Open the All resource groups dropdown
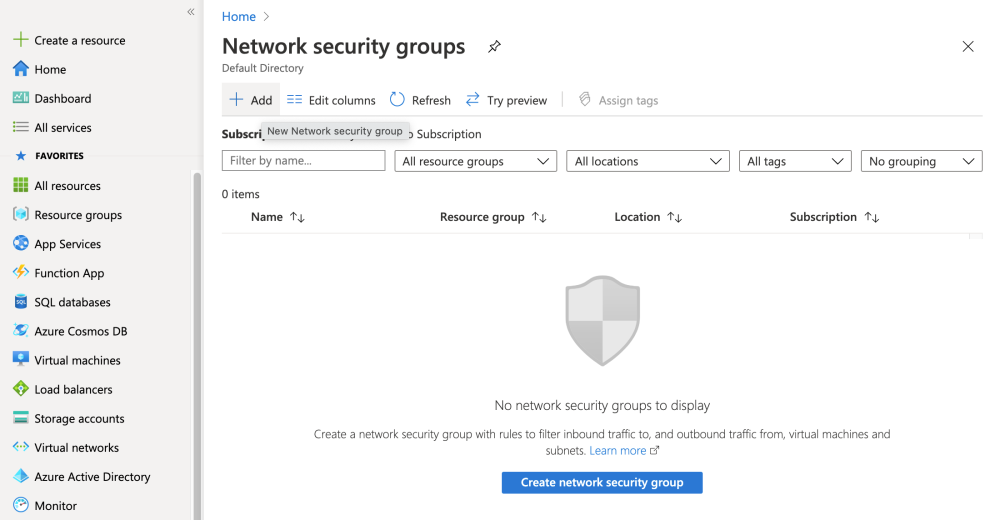The height and width of the screenshot is (520, 1000). point(475,161)
